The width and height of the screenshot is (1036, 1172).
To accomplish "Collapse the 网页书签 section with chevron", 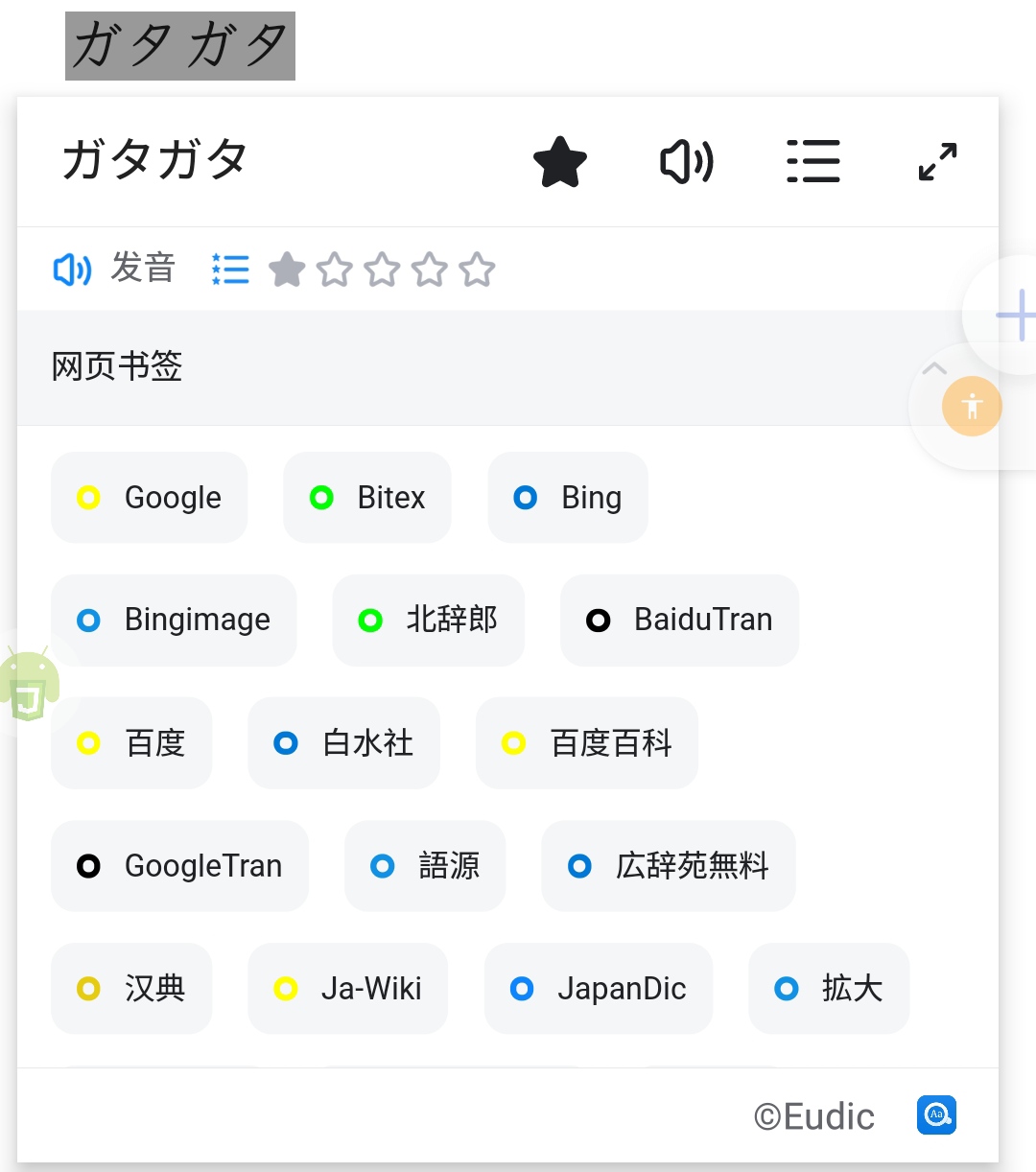I will 933,368.
